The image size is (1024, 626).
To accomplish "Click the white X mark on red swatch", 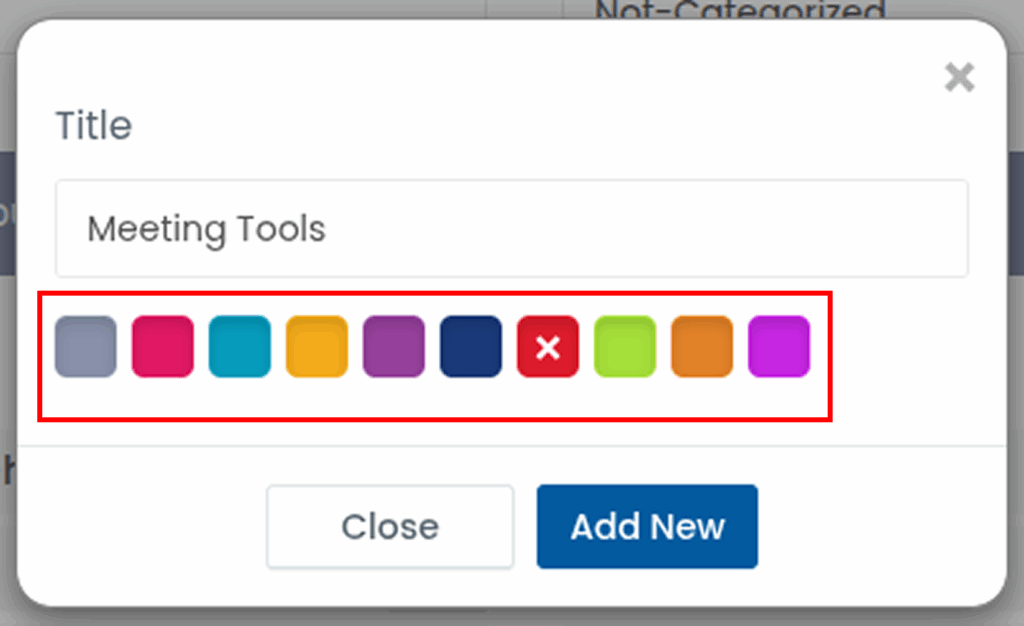I will point(548,348).
